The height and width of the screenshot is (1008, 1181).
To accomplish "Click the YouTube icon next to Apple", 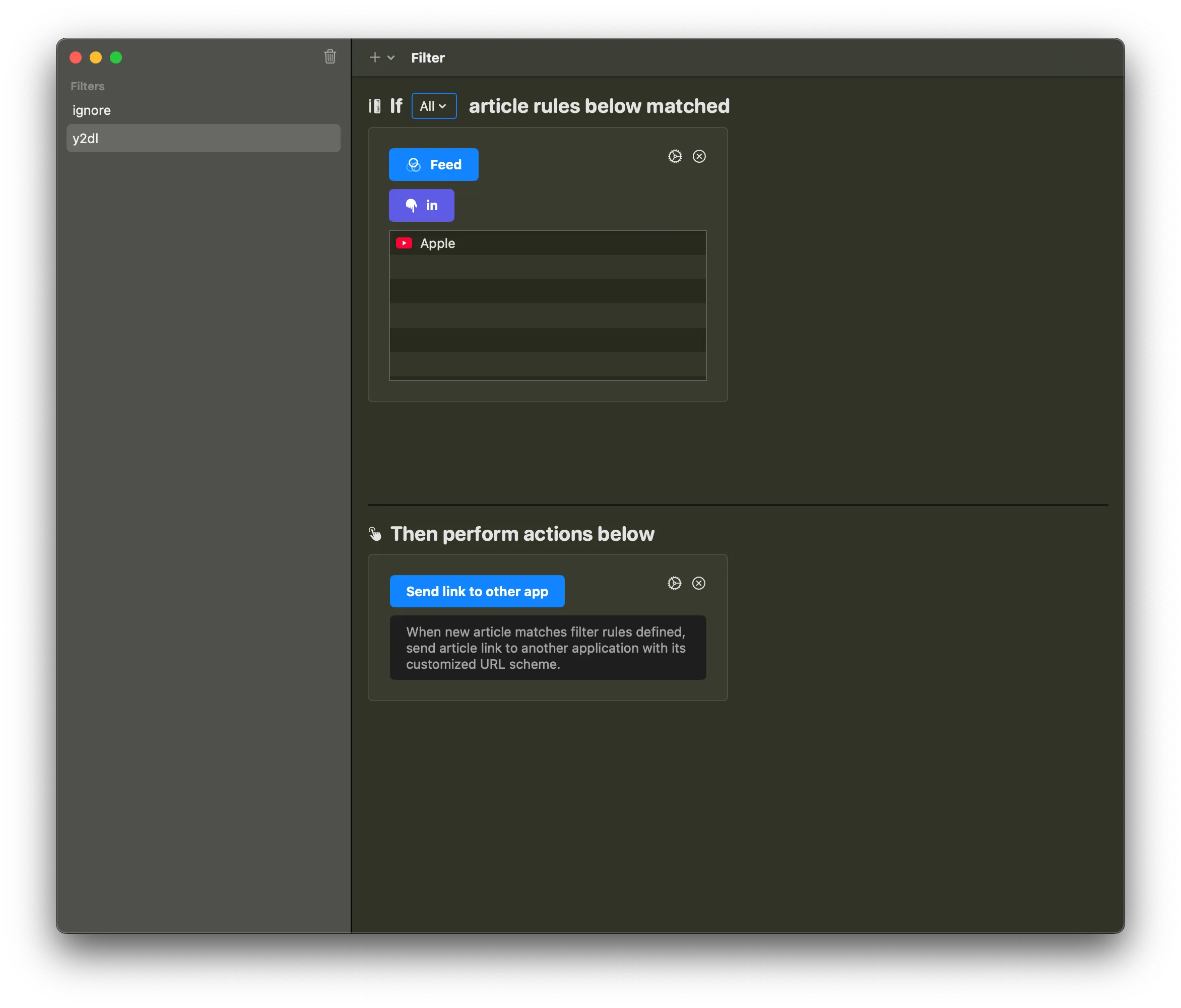I will coord(405,243).
